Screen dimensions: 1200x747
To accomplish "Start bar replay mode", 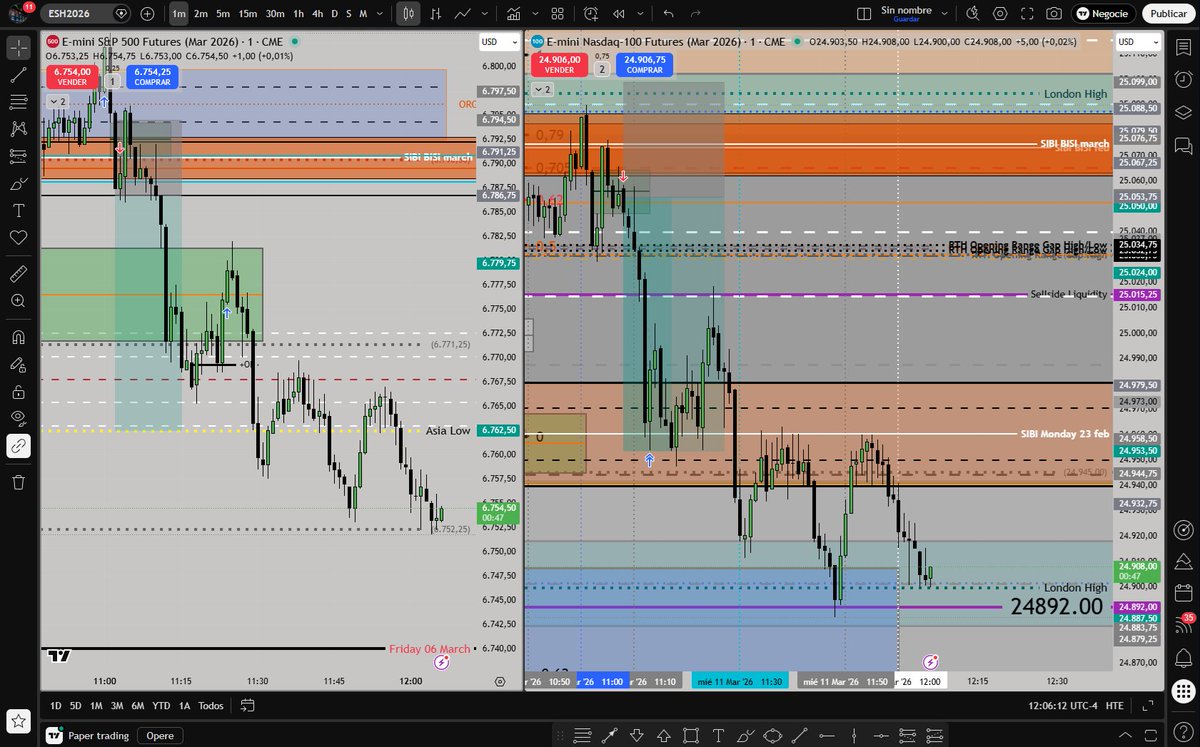I will coord(620,14).
